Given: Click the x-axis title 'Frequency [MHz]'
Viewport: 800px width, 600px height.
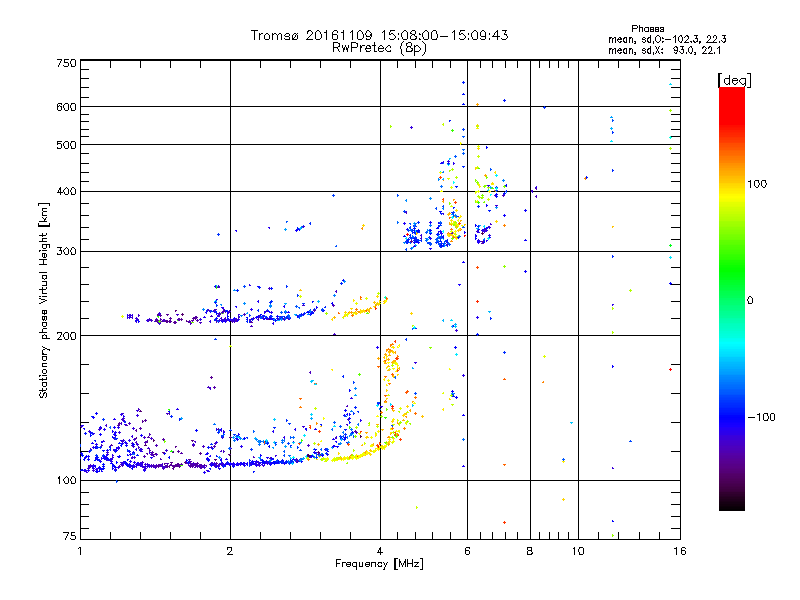Looking at the screenshot, I should pos(379,564).
